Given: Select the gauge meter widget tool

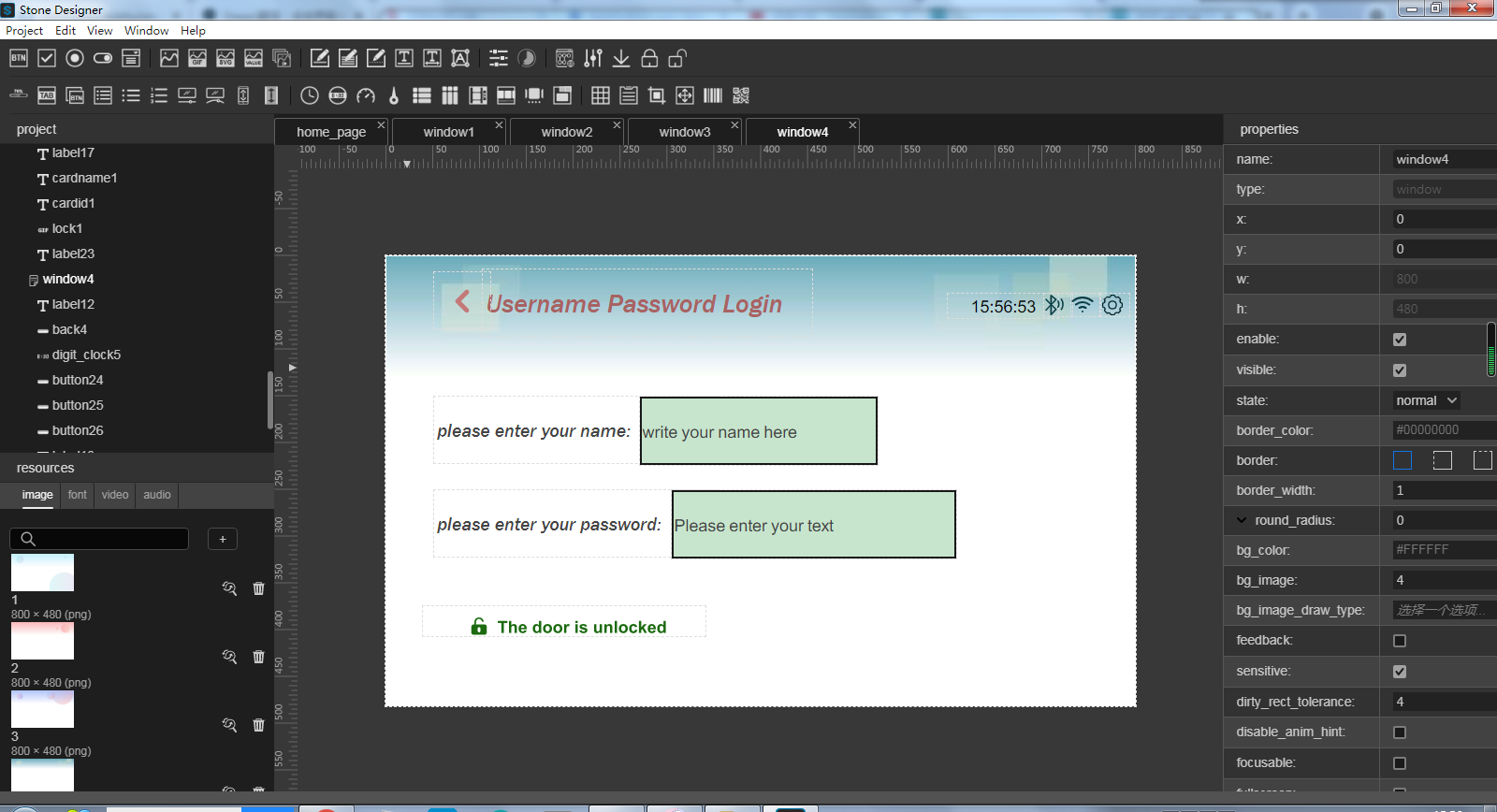Looking at the screenshot, I should [x=366, y=95].
